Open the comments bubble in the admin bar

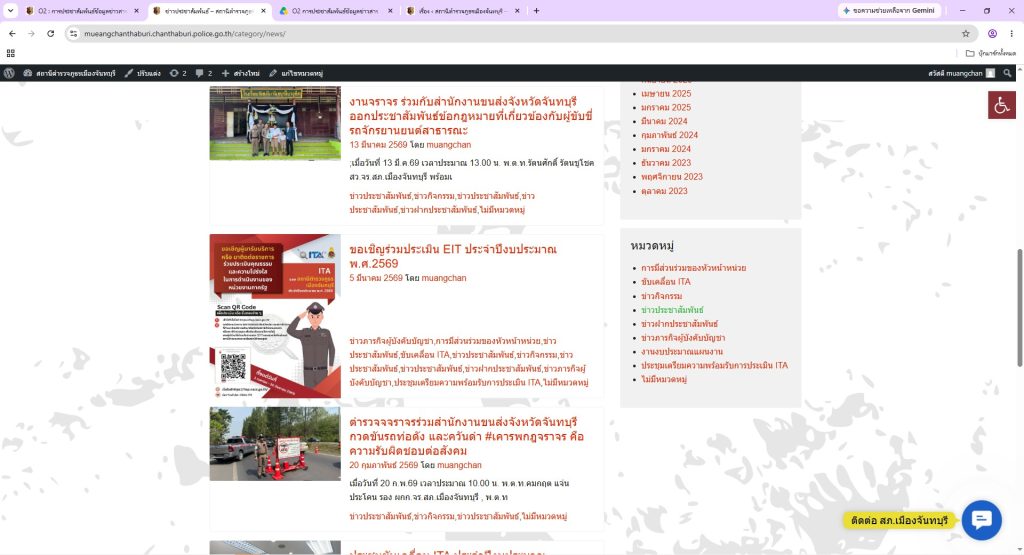pos(204,73)
